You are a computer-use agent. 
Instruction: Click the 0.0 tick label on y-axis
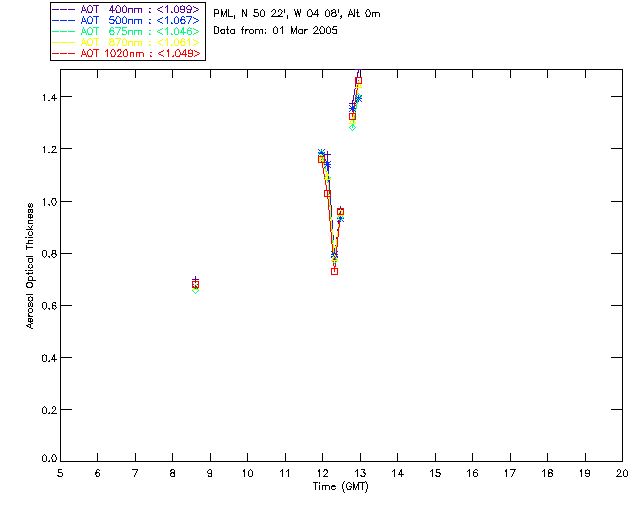tap(49, 458)
